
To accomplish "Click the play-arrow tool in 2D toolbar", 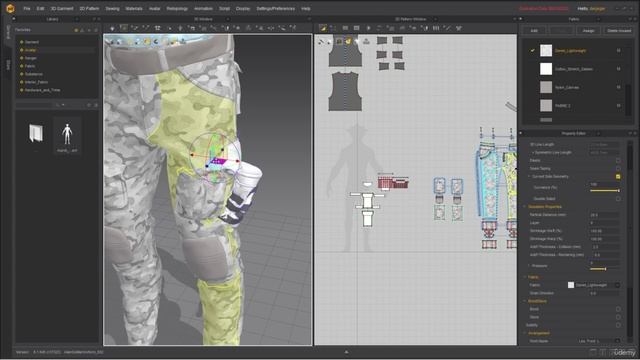I will point(369,28).
